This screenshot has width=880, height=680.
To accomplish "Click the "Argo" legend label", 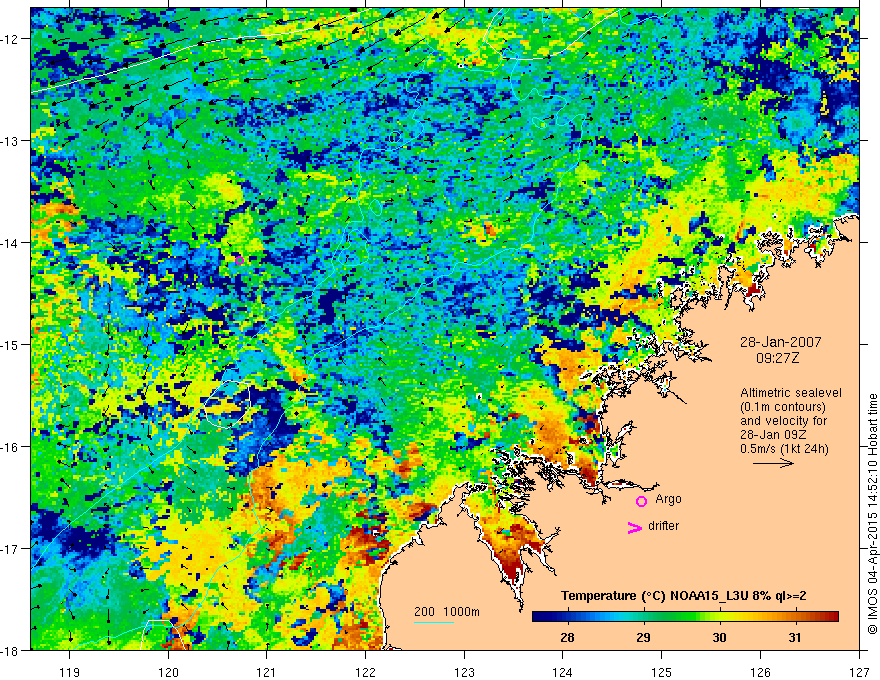I will tap(668, 499).
